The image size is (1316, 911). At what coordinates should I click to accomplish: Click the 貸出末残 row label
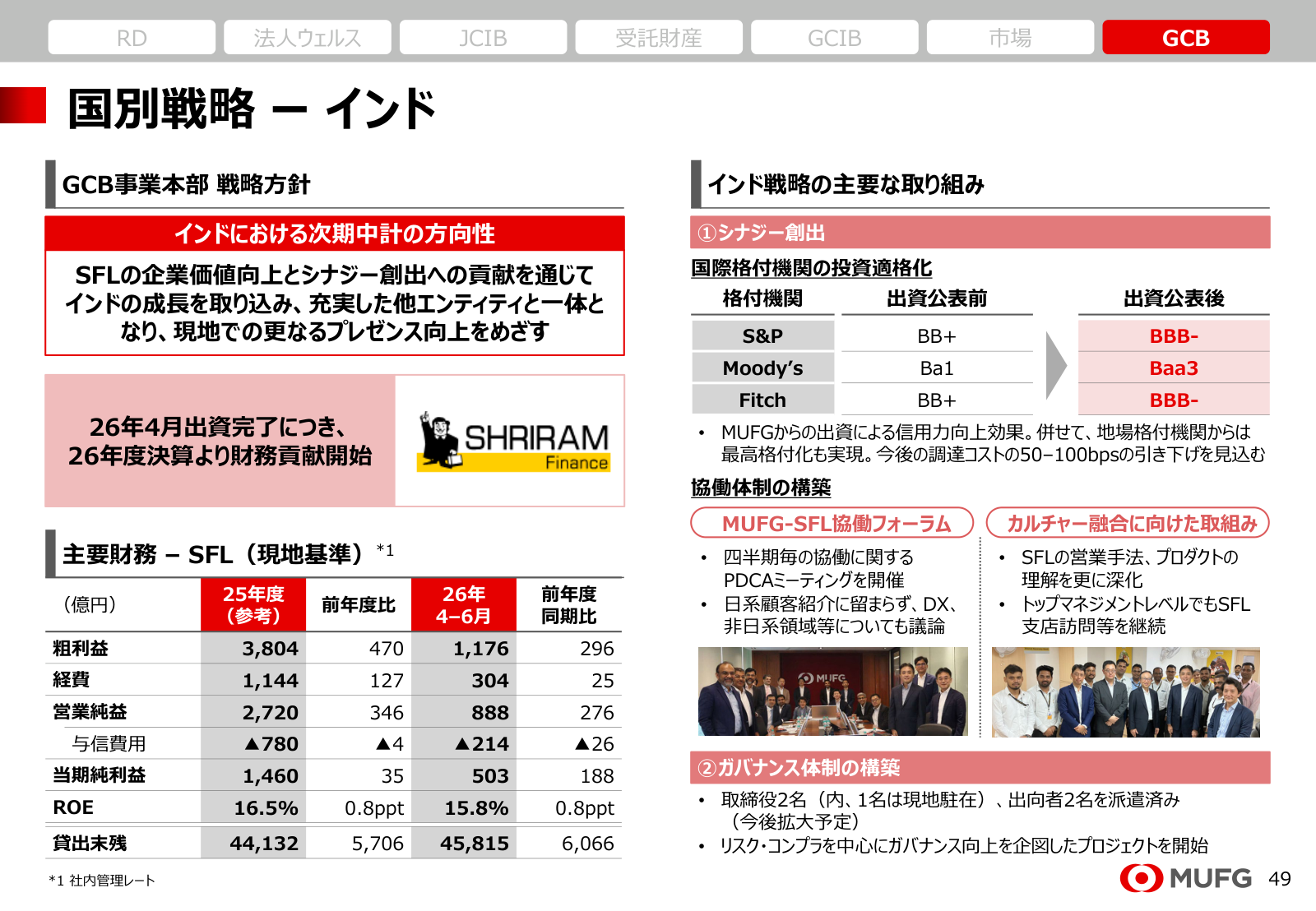click(x=90, y=843)
